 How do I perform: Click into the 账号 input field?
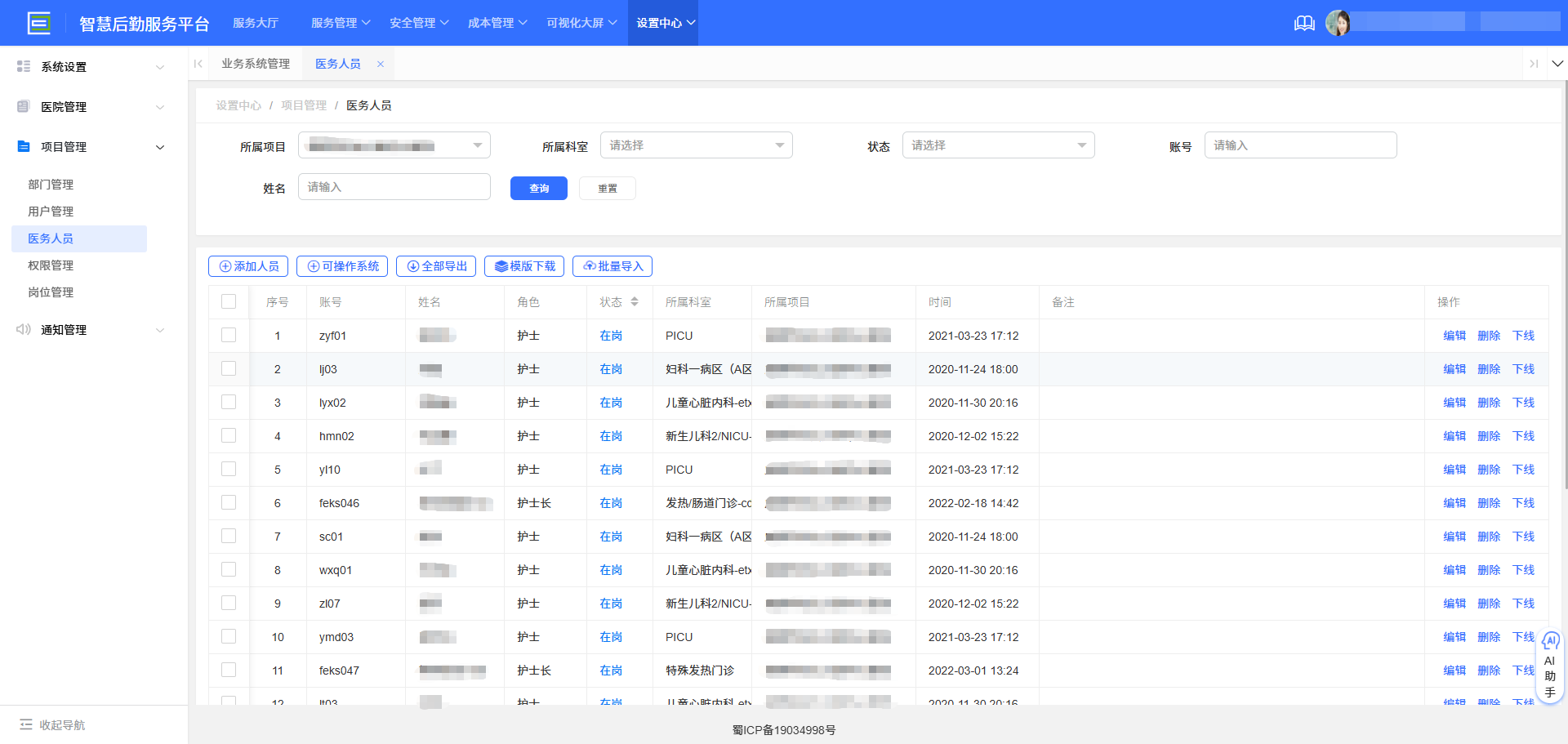(x=1300, y=145)
